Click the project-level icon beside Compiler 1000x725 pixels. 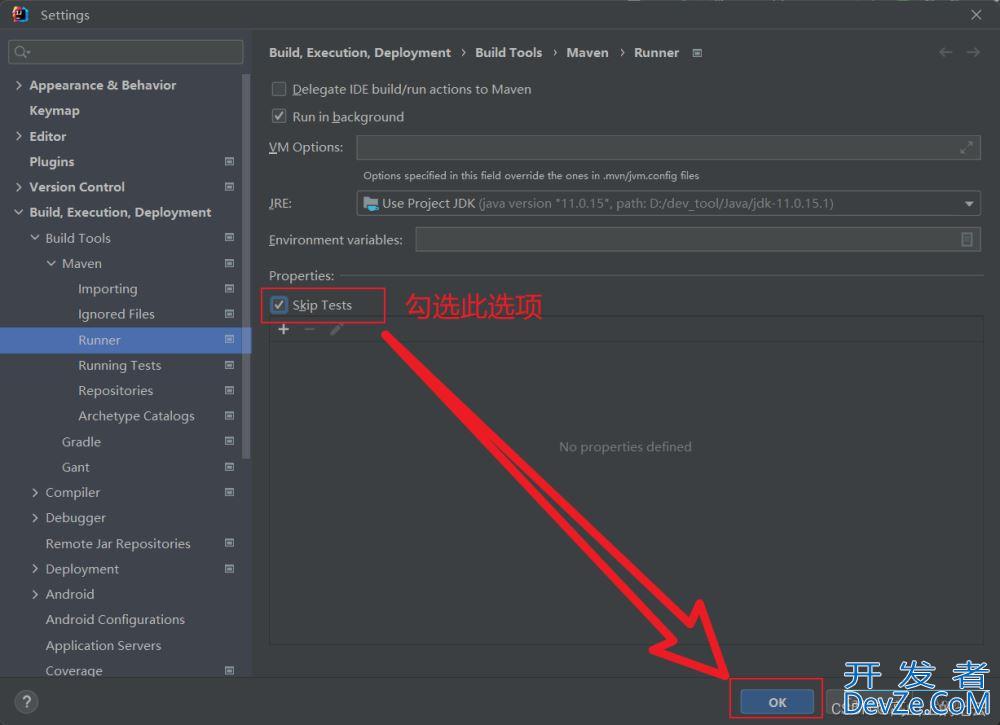tap(230, 492)
